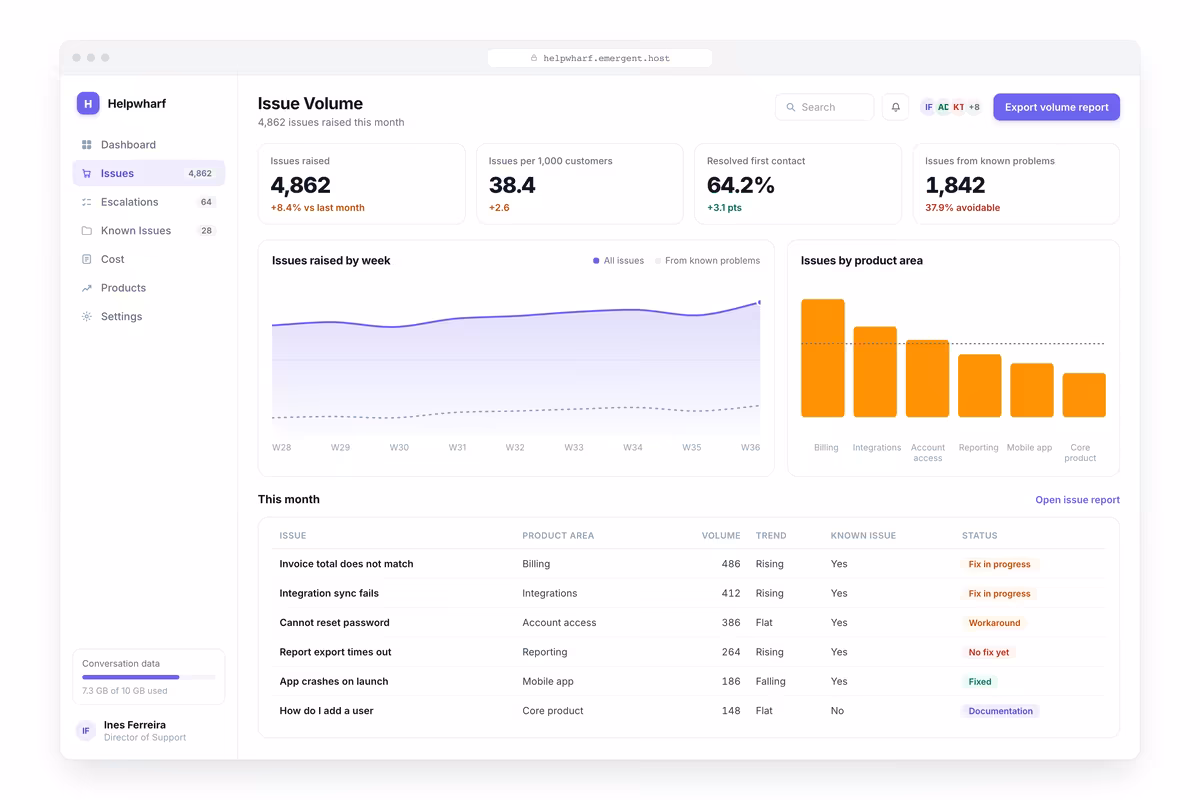
Task: Open the App crashes on launch issue
Action: [688, 681]
